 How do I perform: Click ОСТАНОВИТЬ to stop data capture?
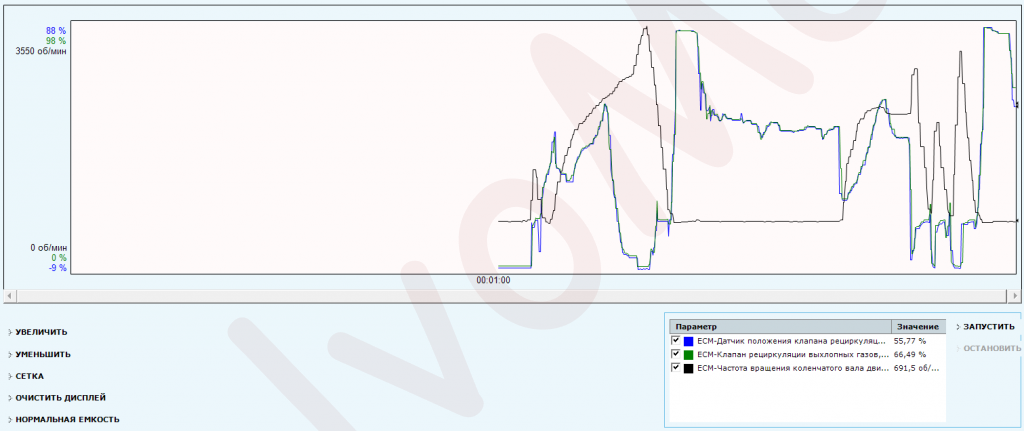pyautogui.click(x=991, y=349)
